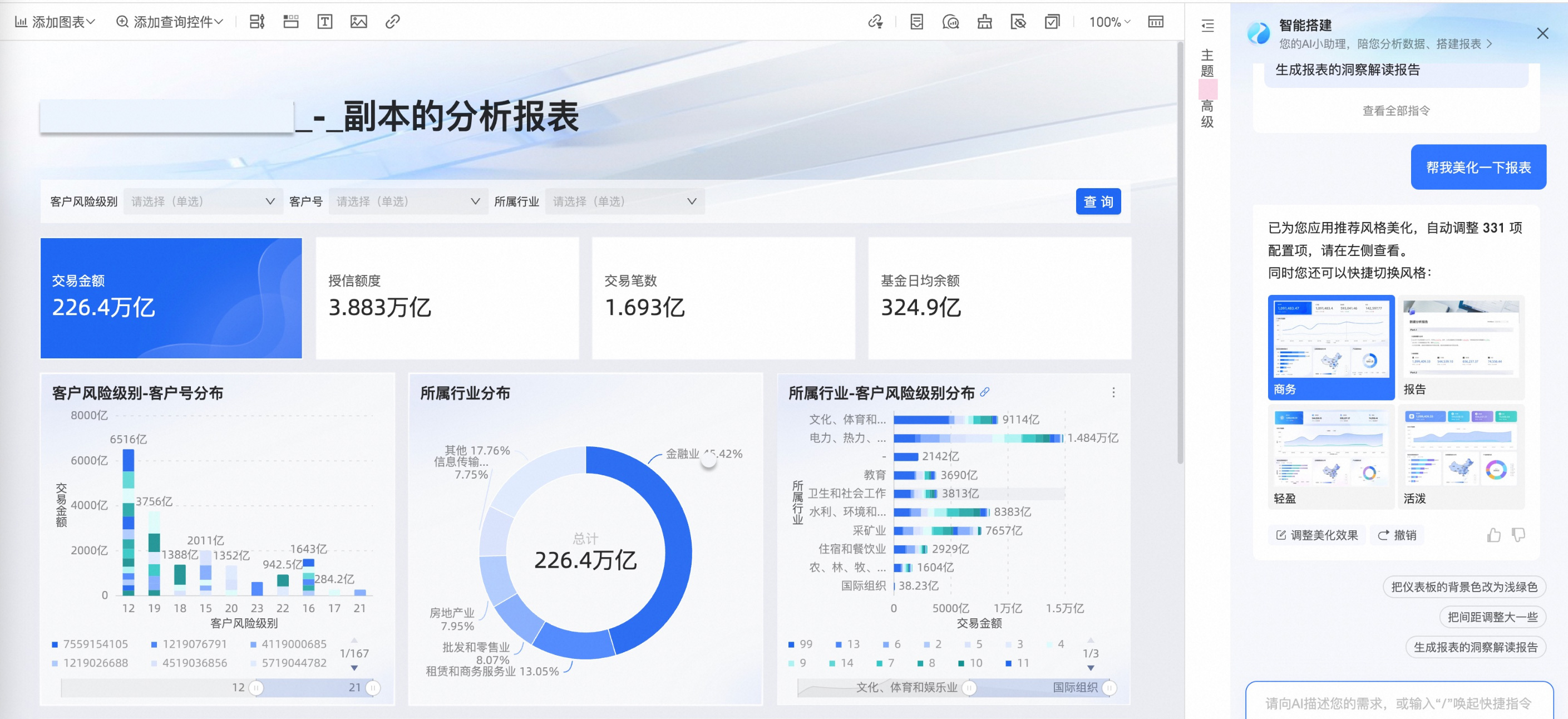The image size is (1568, 719).
Task: Open the 100% zoom dropdown
Action: tap(1110, 22)
